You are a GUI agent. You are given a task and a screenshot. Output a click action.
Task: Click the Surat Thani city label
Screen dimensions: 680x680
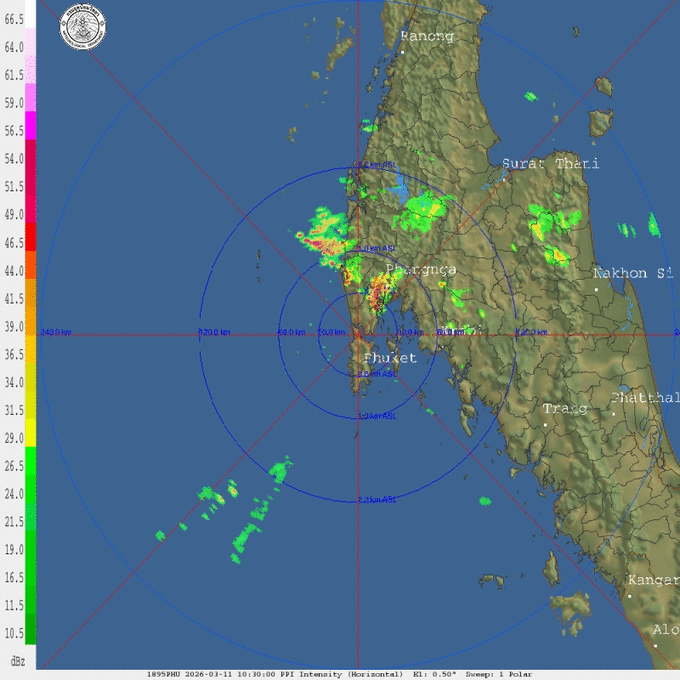pos(550,163)
